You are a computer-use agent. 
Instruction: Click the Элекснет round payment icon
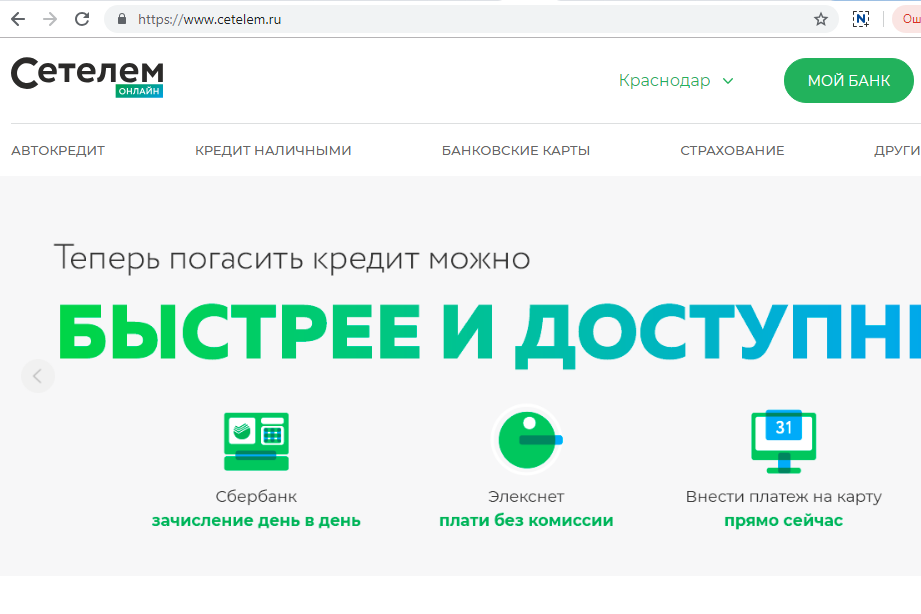click(x=527, y=439)
